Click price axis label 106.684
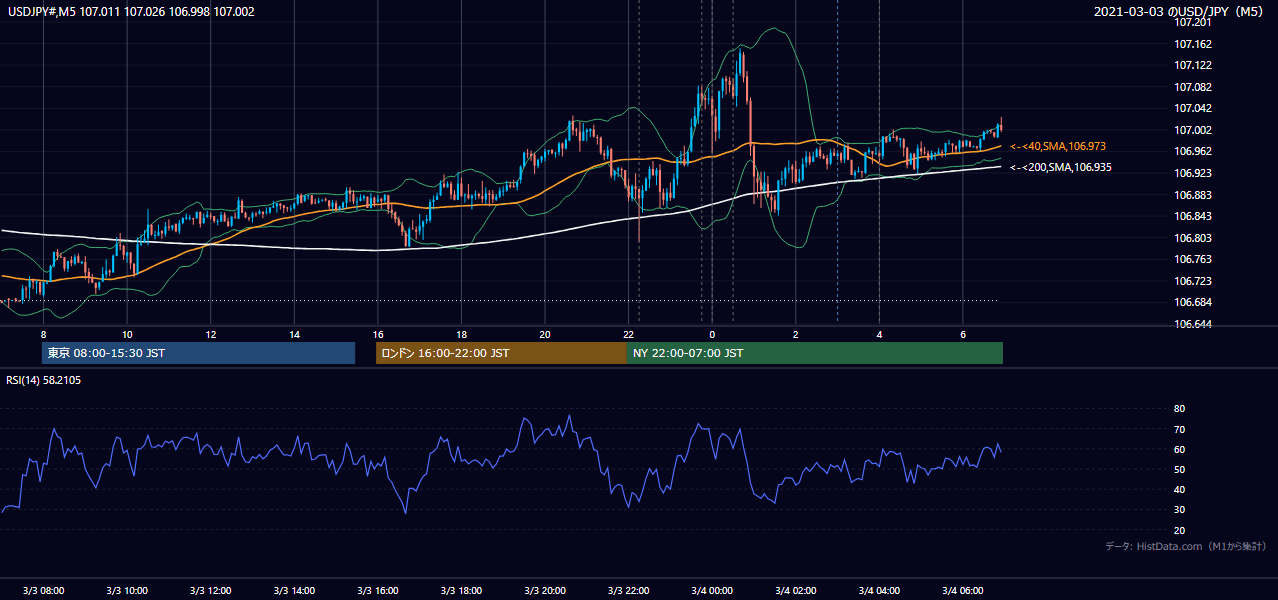 [1193, 302]
